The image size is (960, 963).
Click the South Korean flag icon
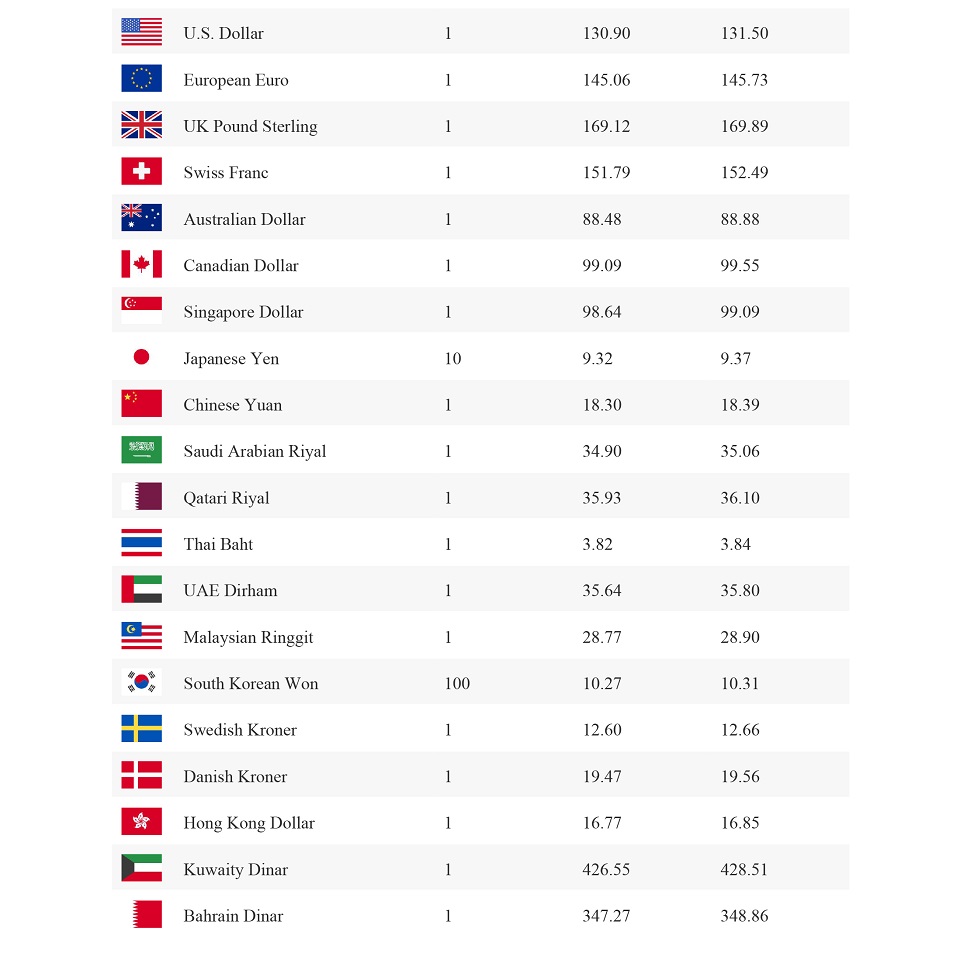[x=141, y=682]
